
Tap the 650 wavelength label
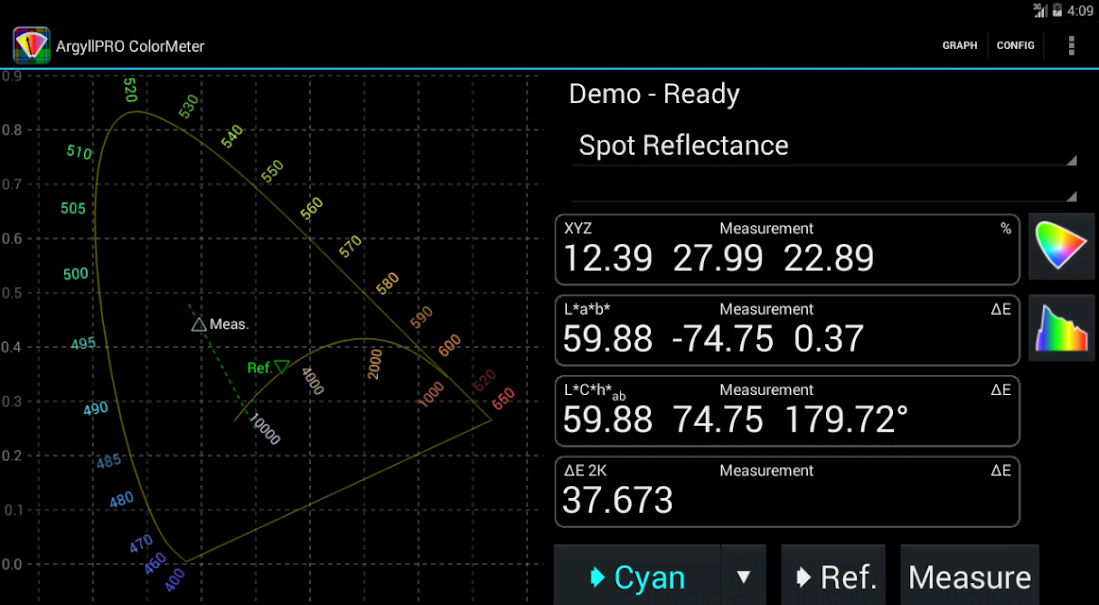503,397
